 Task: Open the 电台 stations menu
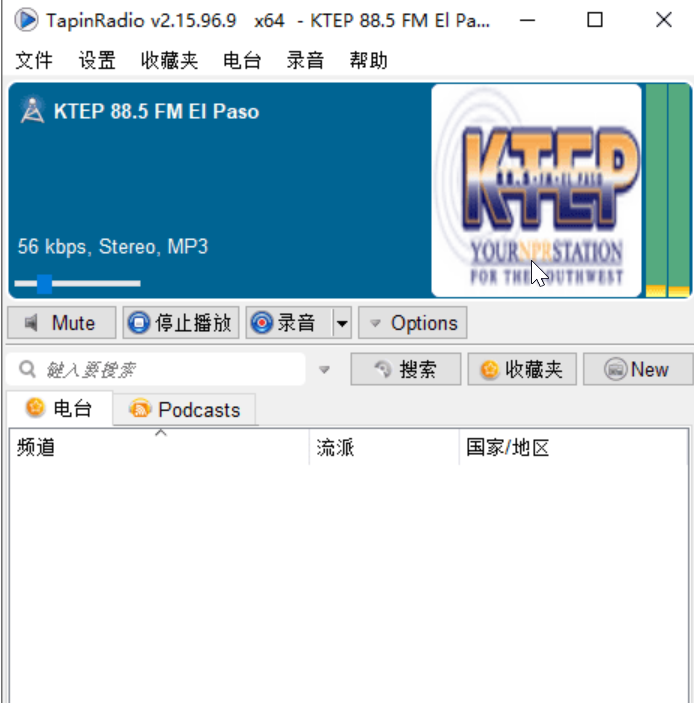(x=242, y=60)
